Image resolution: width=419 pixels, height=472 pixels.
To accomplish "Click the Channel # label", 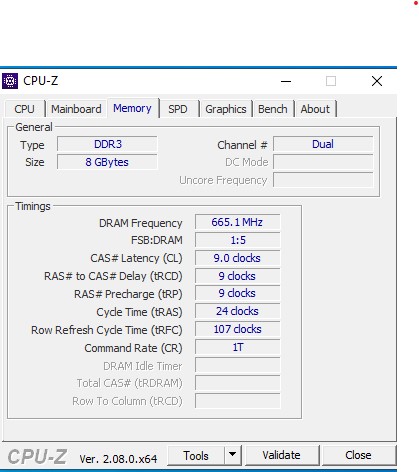I will tap(242, 145).
